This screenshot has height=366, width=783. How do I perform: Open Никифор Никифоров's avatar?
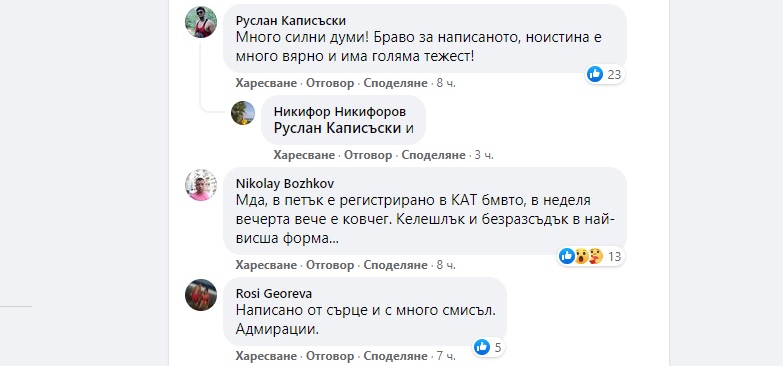243,113
